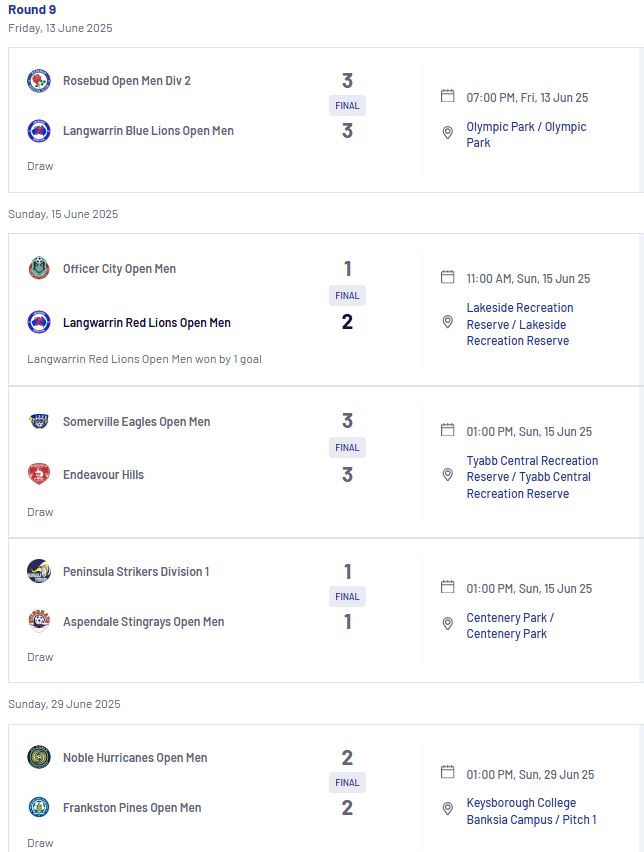Viewport: 644px width, 852px height.
Task: Click the Langwarrin Blue Lions club logo
Action: point(39,131)
